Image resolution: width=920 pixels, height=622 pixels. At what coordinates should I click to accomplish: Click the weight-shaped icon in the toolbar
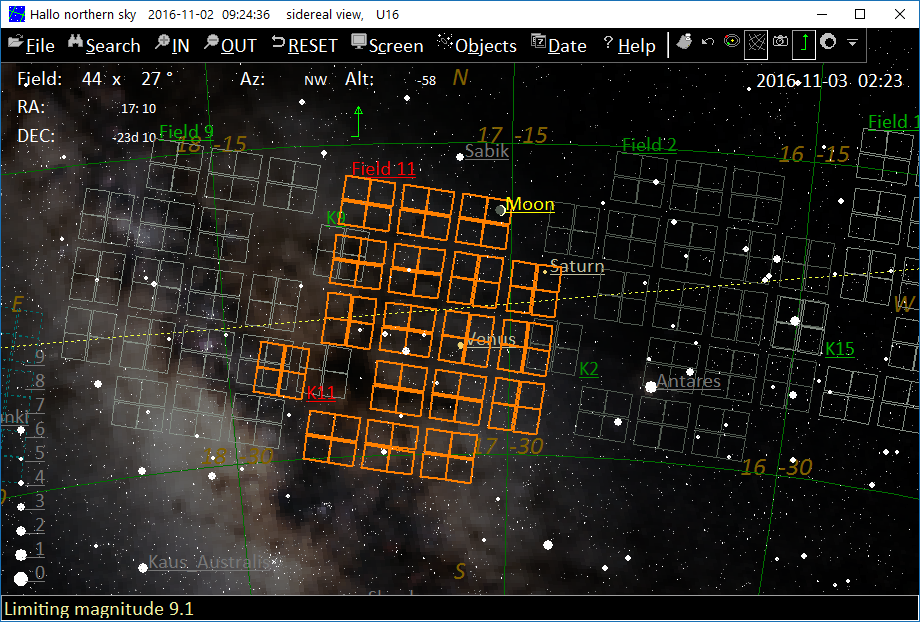coord(684,43)
